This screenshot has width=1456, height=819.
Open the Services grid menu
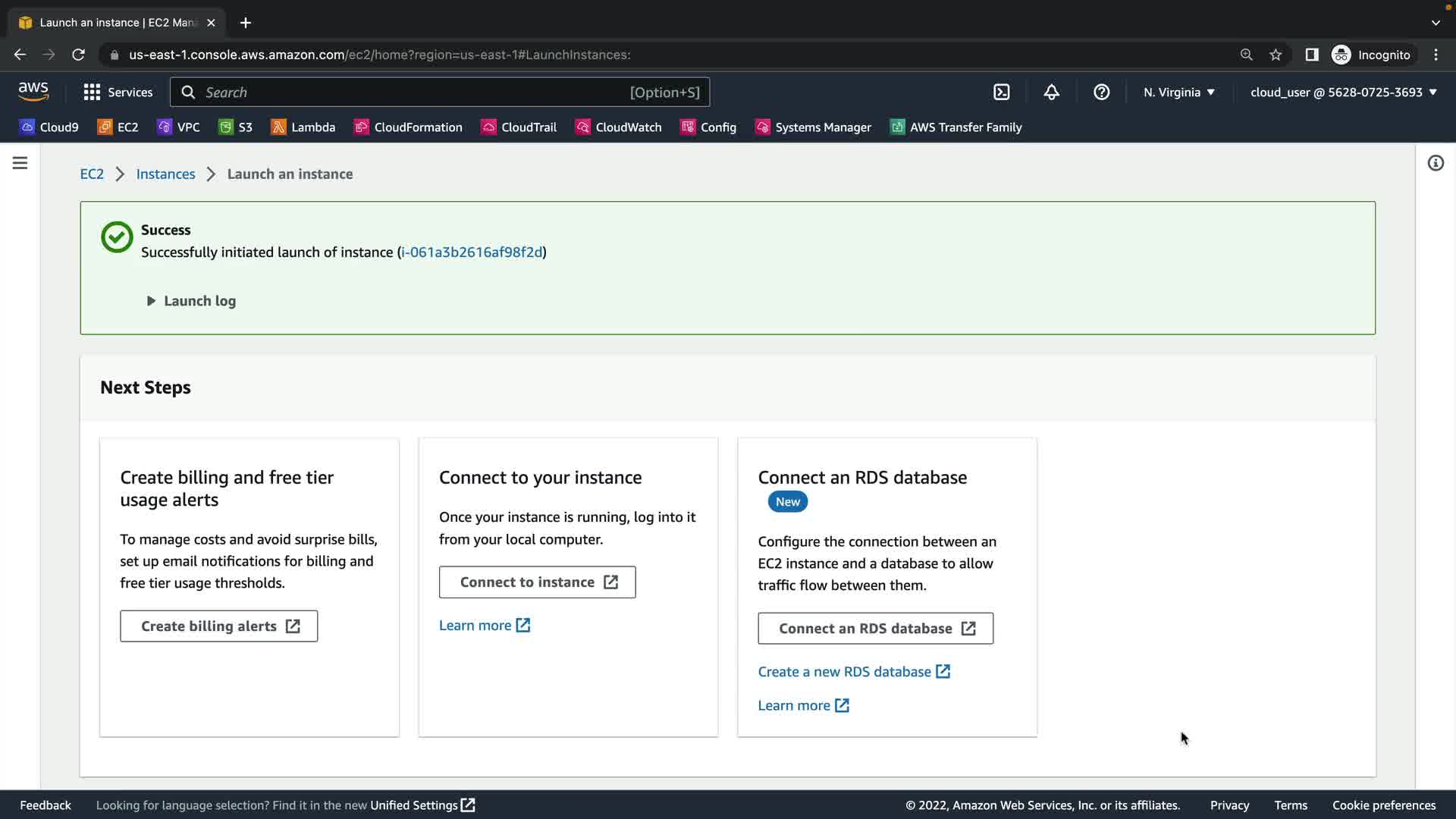118,93
